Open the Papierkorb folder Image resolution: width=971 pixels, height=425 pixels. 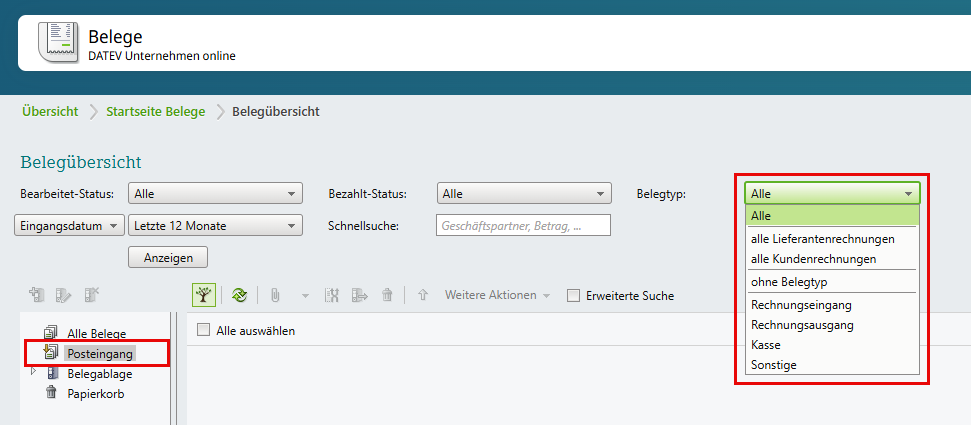(x=95, y=393)
